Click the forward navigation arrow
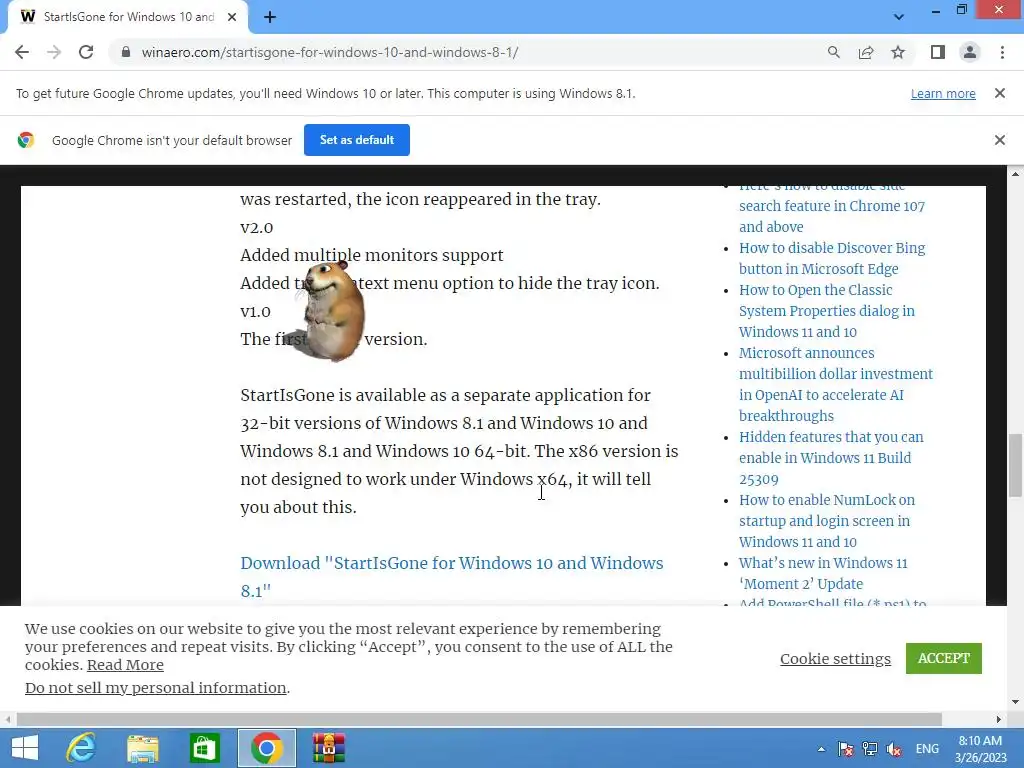Screen dimensions: 1024x768 click(x=54, y=52)
